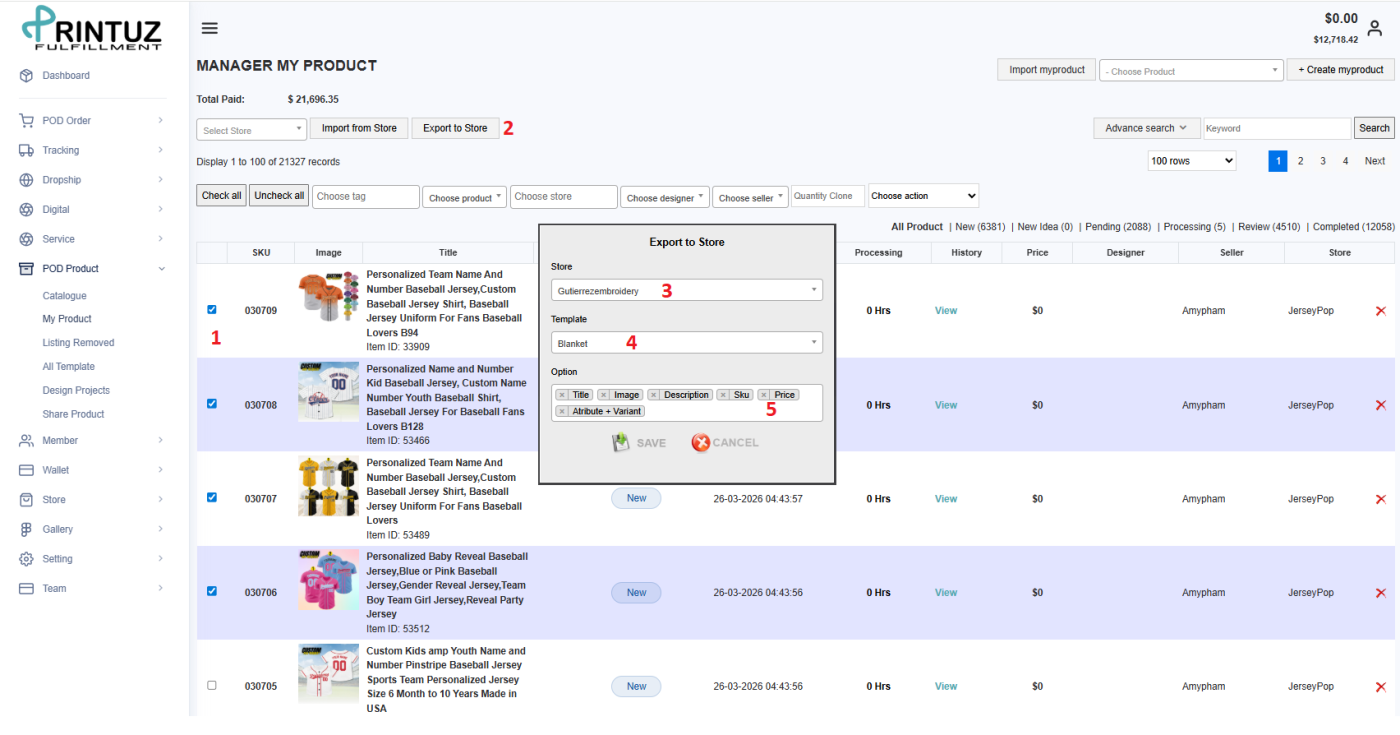Viewport: 1400px width, 735px height.
Task: Click the Tracking truck icon
Action: tap(26, 150)
